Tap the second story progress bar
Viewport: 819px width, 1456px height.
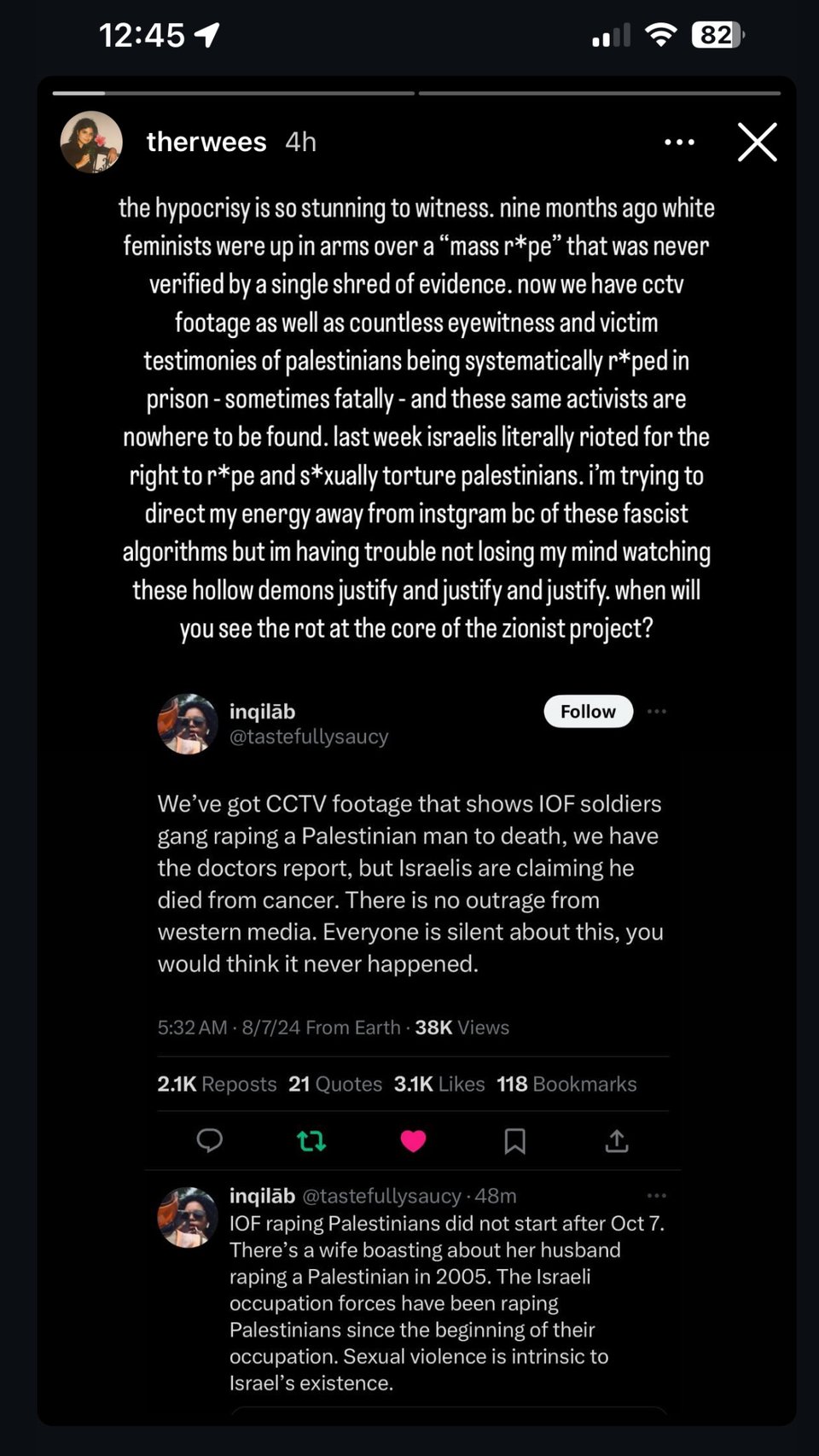pos(599,93)
